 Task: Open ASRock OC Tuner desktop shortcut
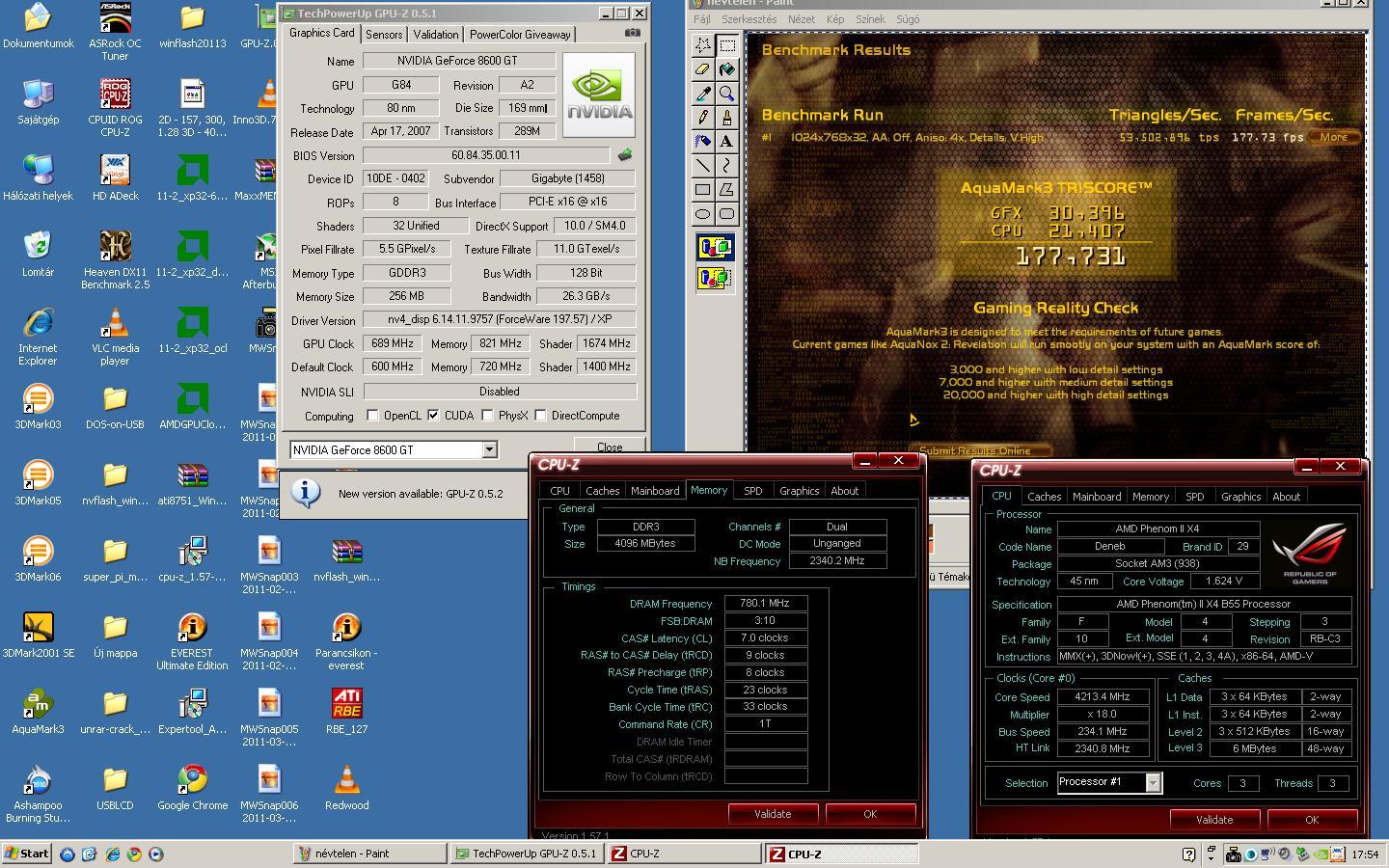(x=115, y=31)
